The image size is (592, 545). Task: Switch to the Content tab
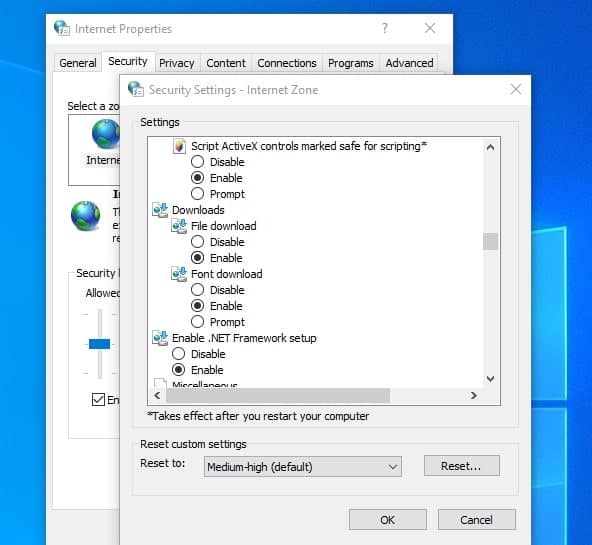(x=226, y=63)
